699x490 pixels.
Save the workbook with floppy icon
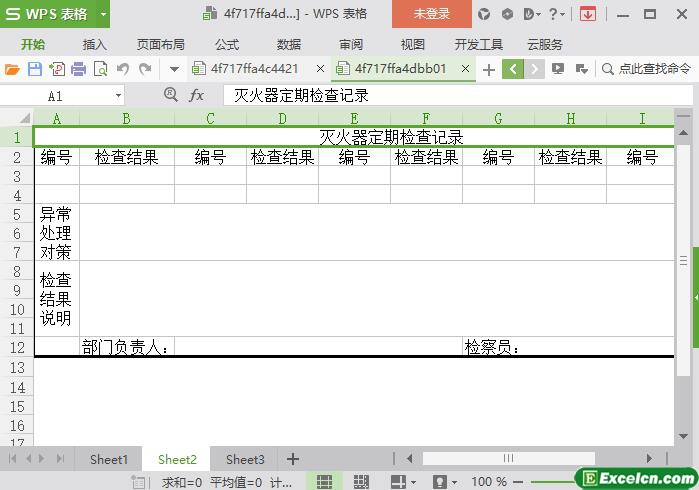pyautogui.click(x=35, y=69)
